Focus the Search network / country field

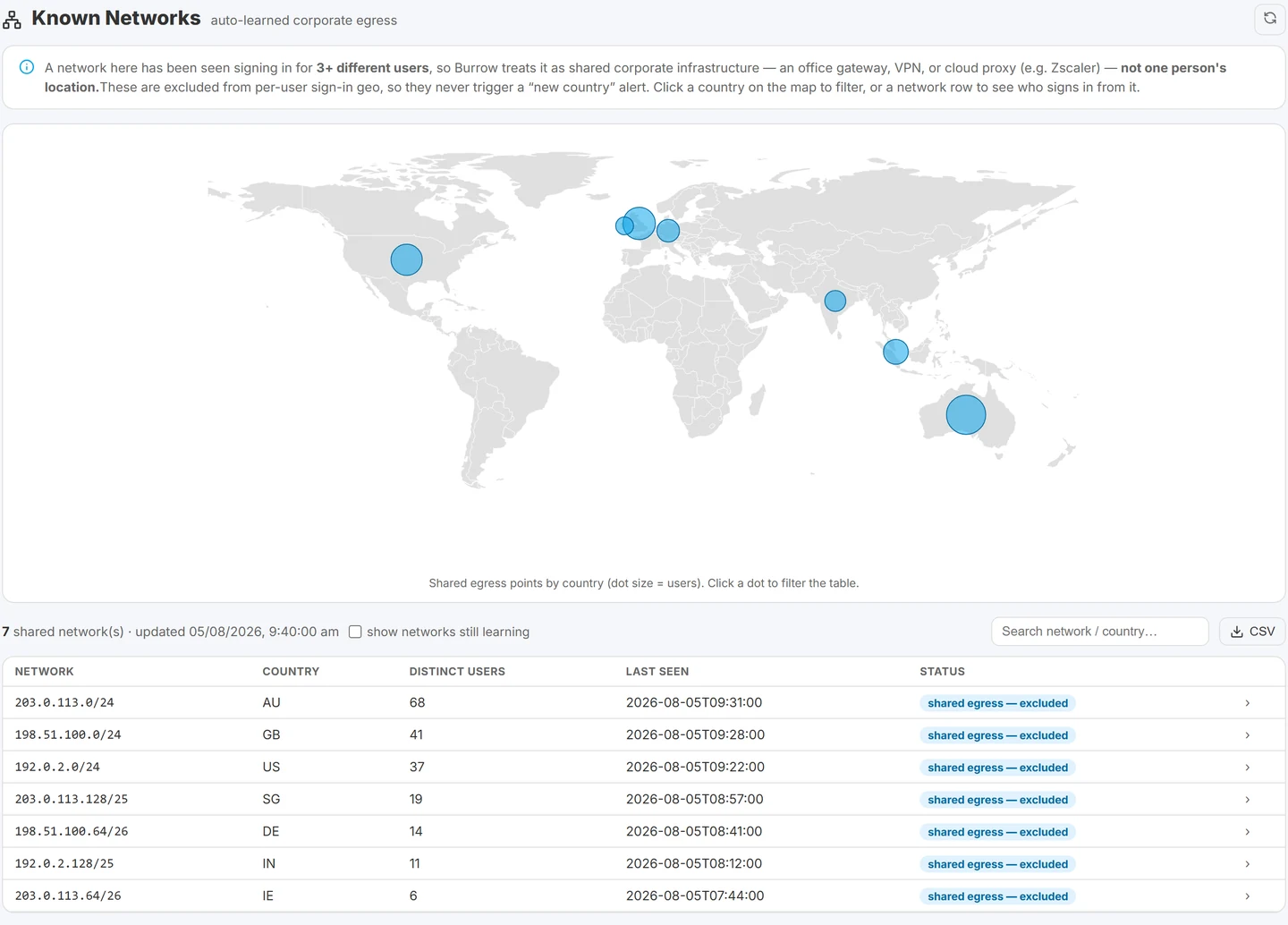pos(1100,632)
